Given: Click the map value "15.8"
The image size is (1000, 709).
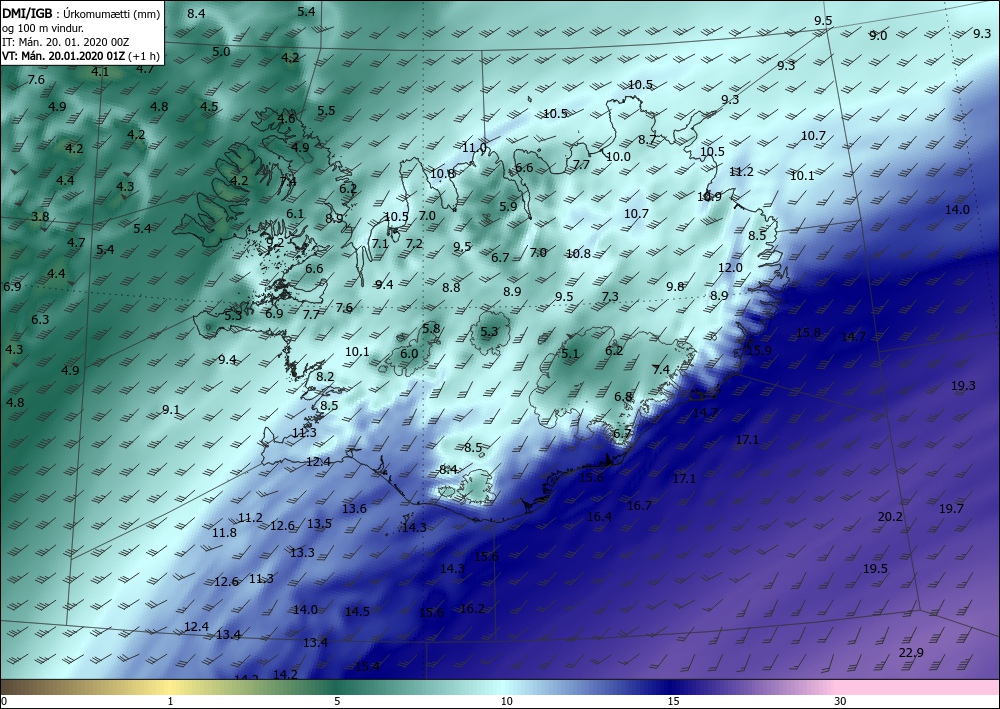Looking at the screenshot, I should pos(808,332).
